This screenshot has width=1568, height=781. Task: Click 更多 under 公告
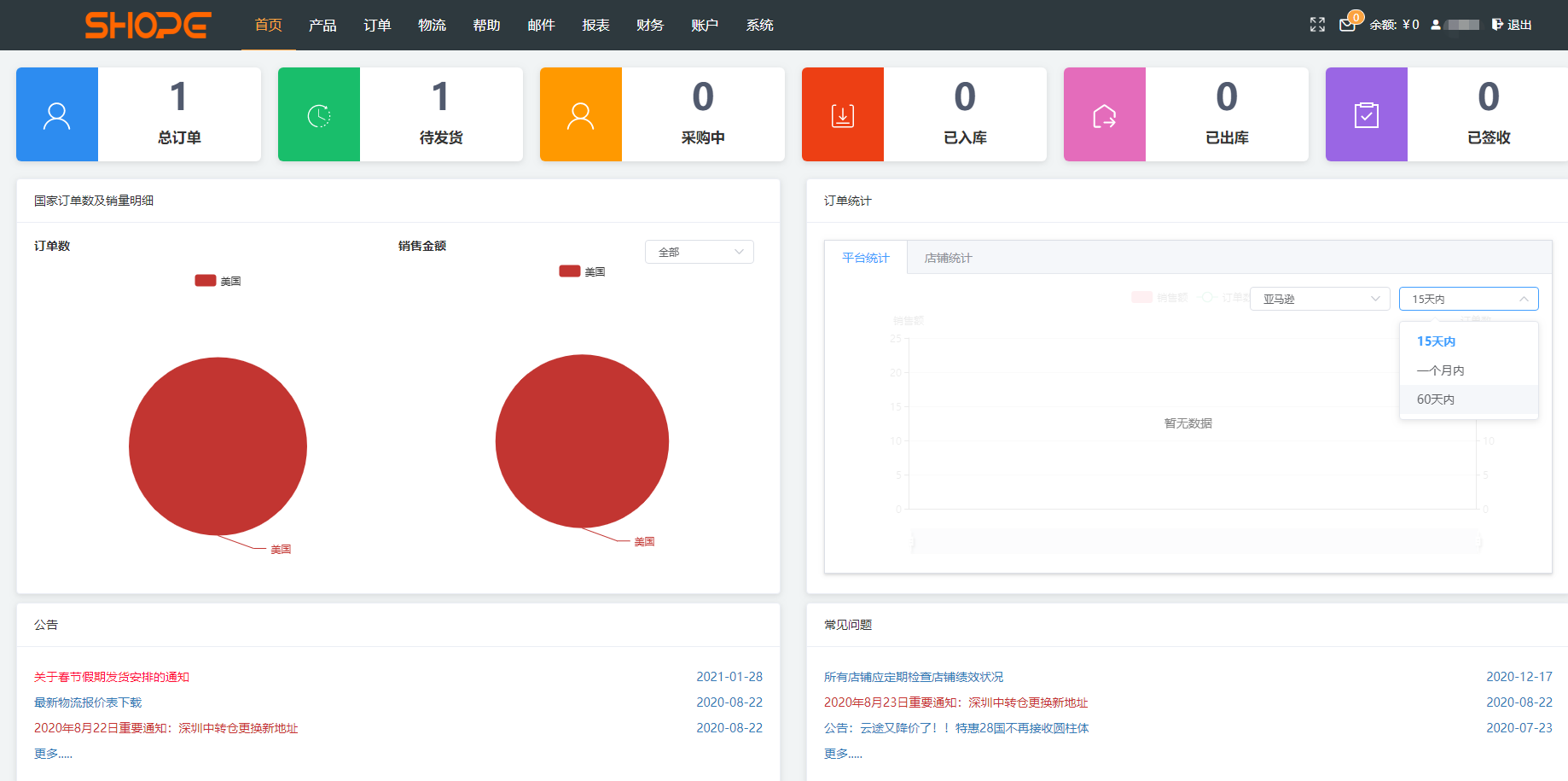coord(53,754)
